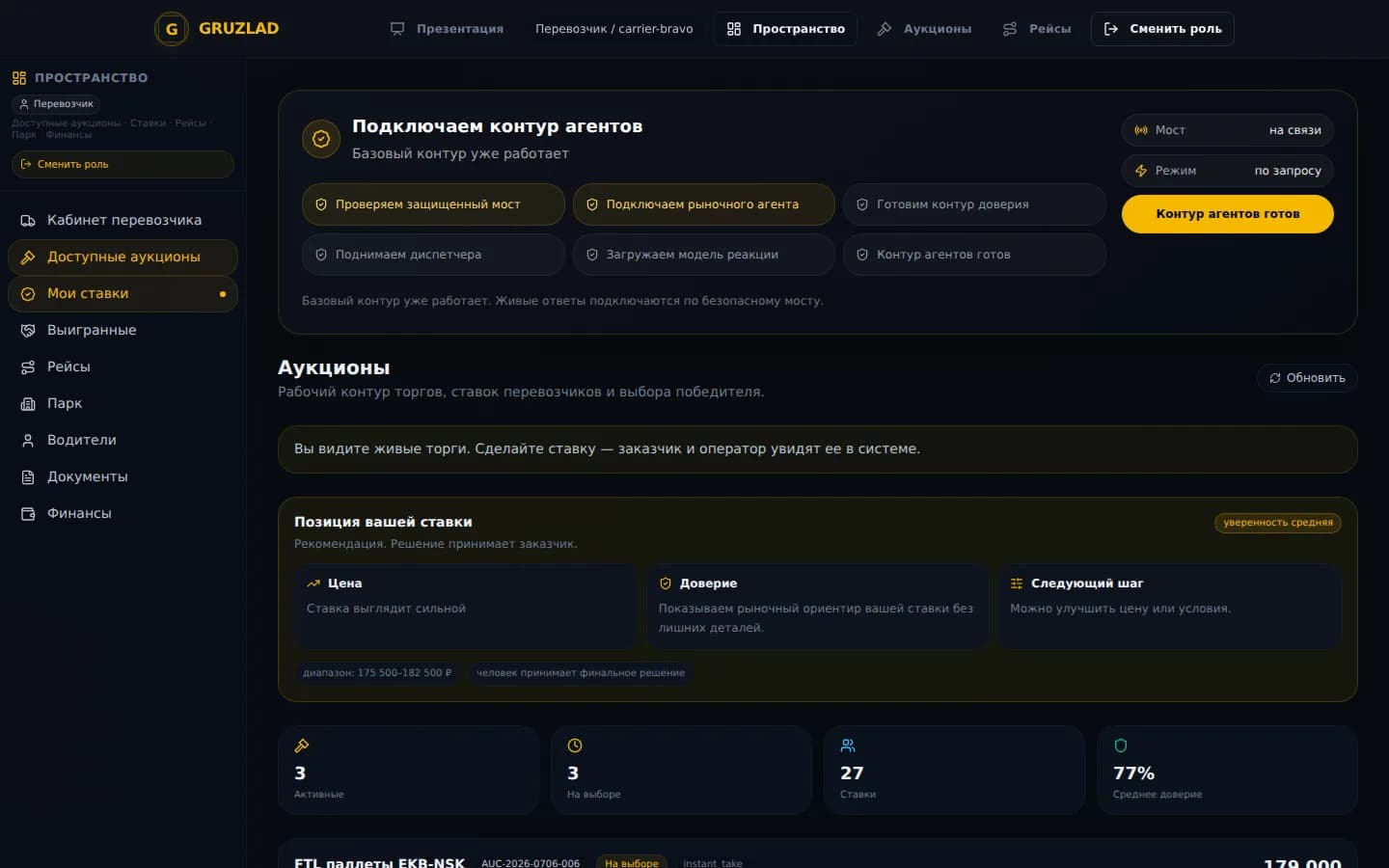
Task: Click the Выигранные shield icon
Action: click(x=28, y=330)
